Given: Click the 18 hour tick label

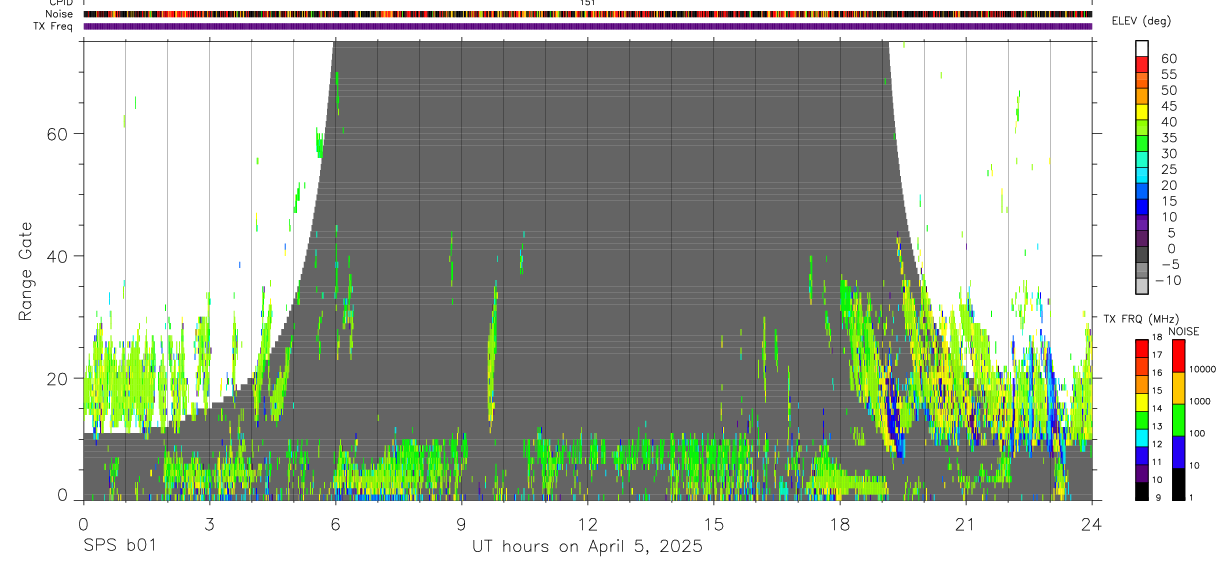Looking at the screenshot, I should 840,524.
